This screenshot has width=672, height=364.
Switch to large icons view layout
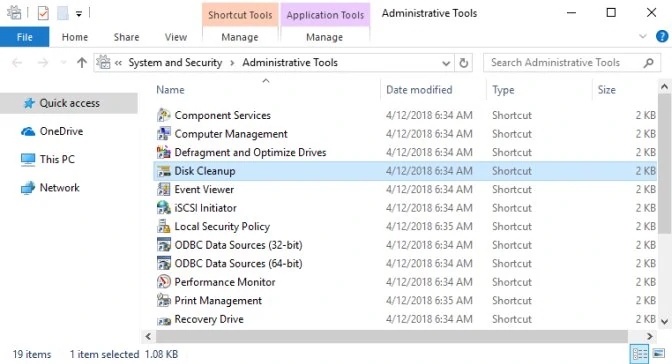click(x=659, y=354)
